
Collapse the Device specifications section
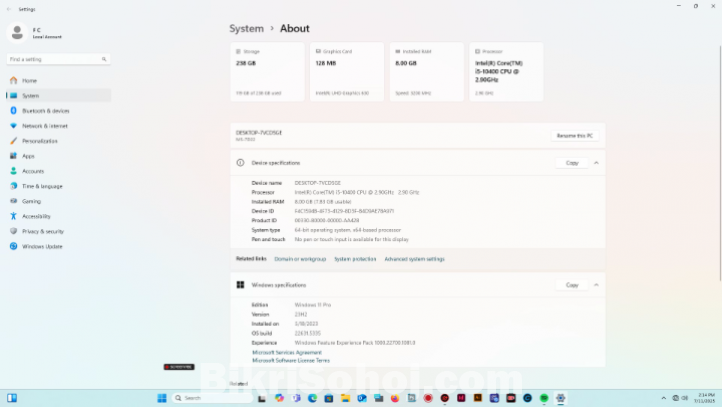(596, 162)
